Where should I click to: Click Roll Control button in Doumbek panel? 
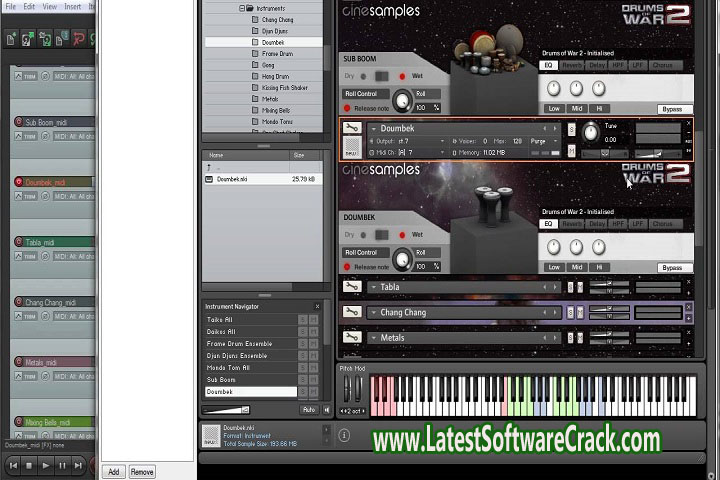click(x=365, y=253)
